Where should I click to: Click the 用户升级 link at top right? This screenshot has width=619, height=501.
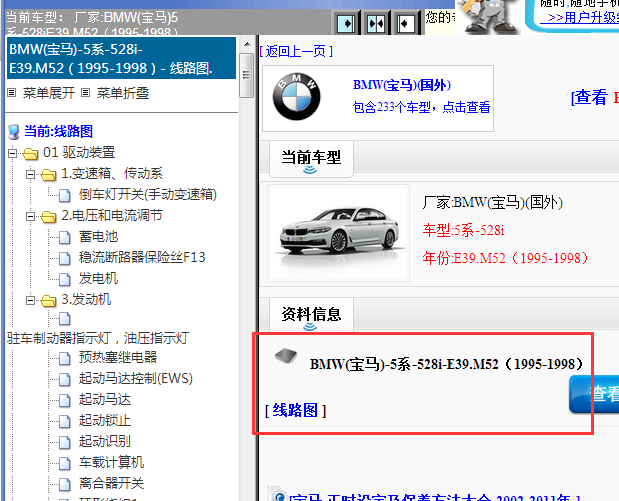click(x=580, y=18)
